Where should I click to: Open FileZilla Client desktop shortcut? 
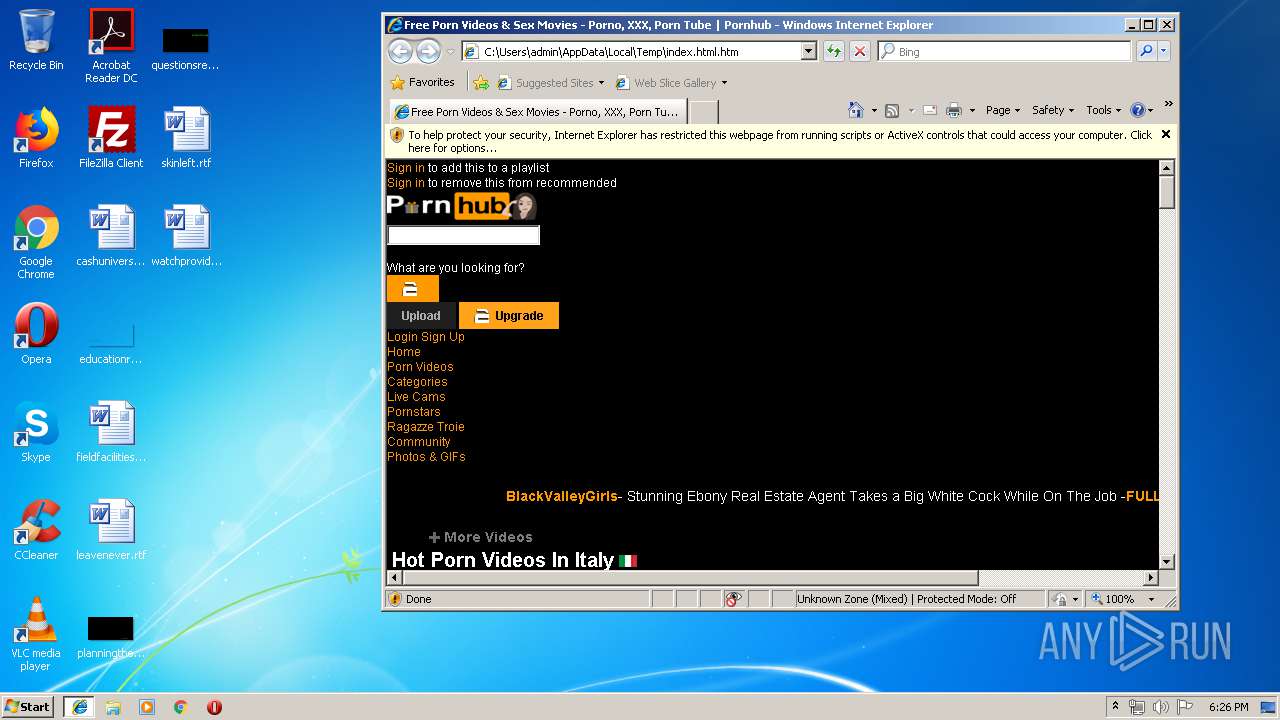pyautogui.click(x=111, y=138)
